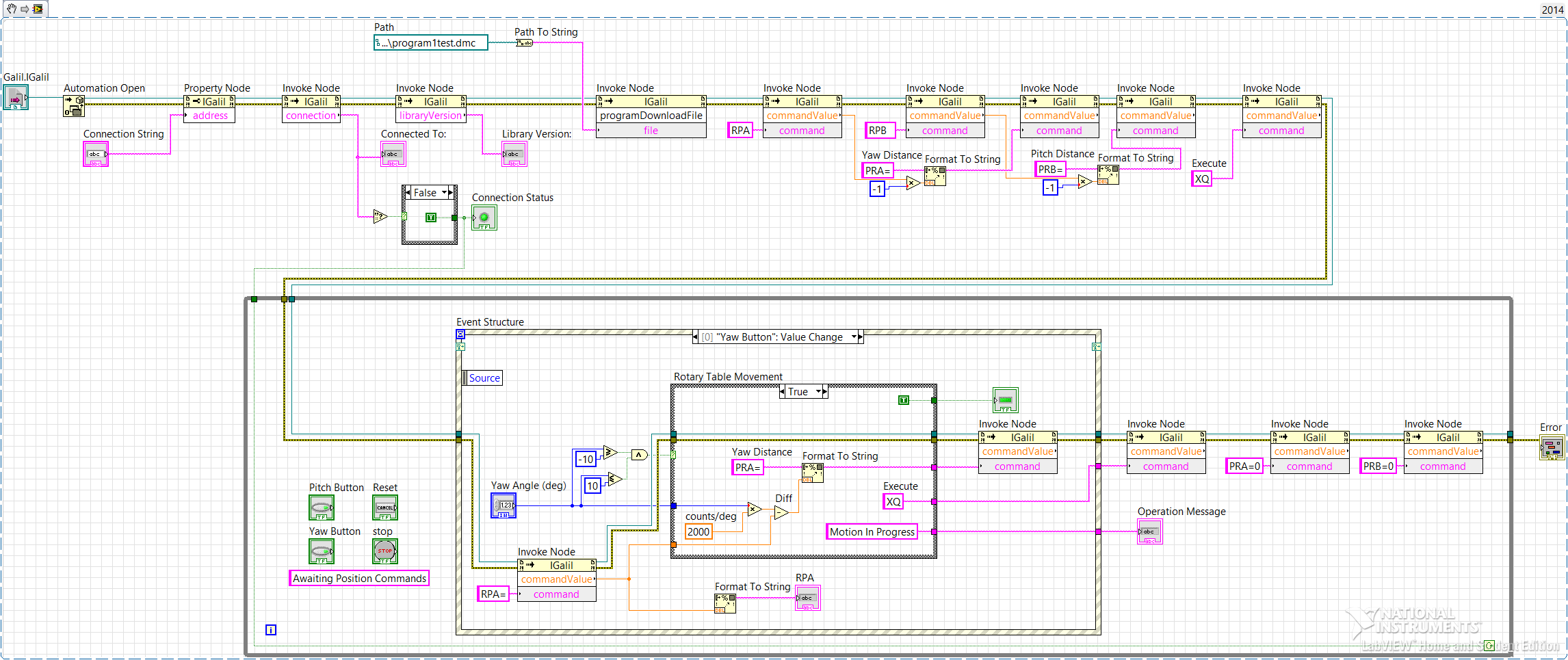Screen dimensions: 1568x660
Task: Click the greater-or-equal comparison node by -10
Action: coord(610,452)
